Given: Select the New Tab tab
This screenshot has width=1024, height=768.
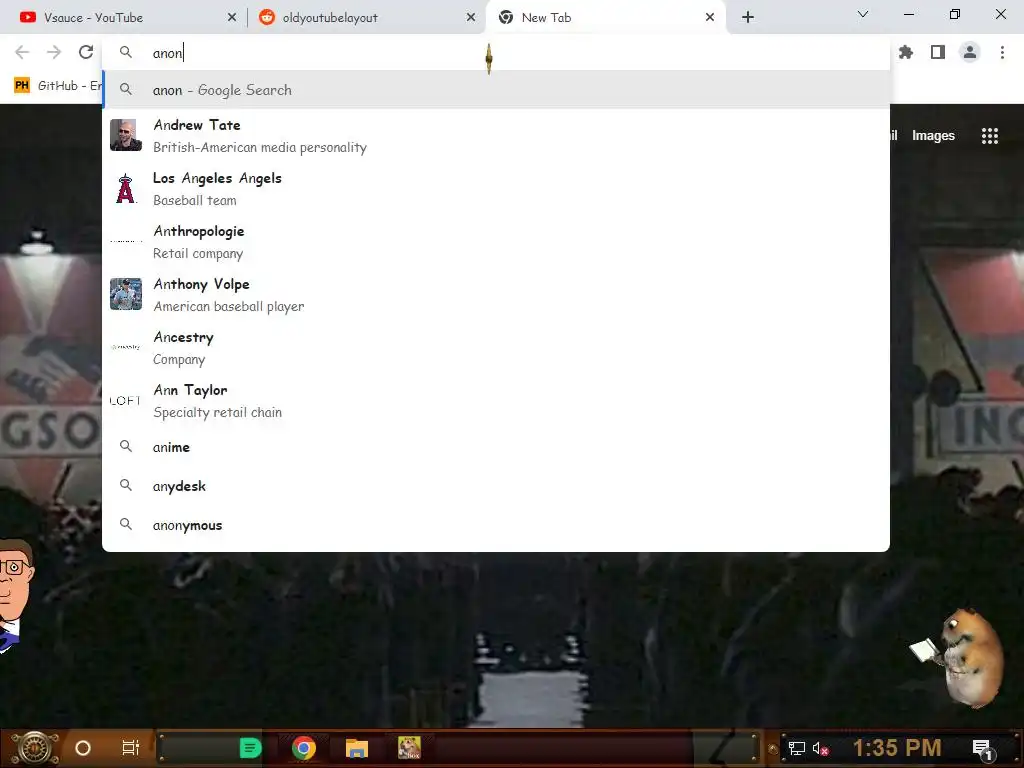Looking at the screenshot, I should tap(605, 18).
